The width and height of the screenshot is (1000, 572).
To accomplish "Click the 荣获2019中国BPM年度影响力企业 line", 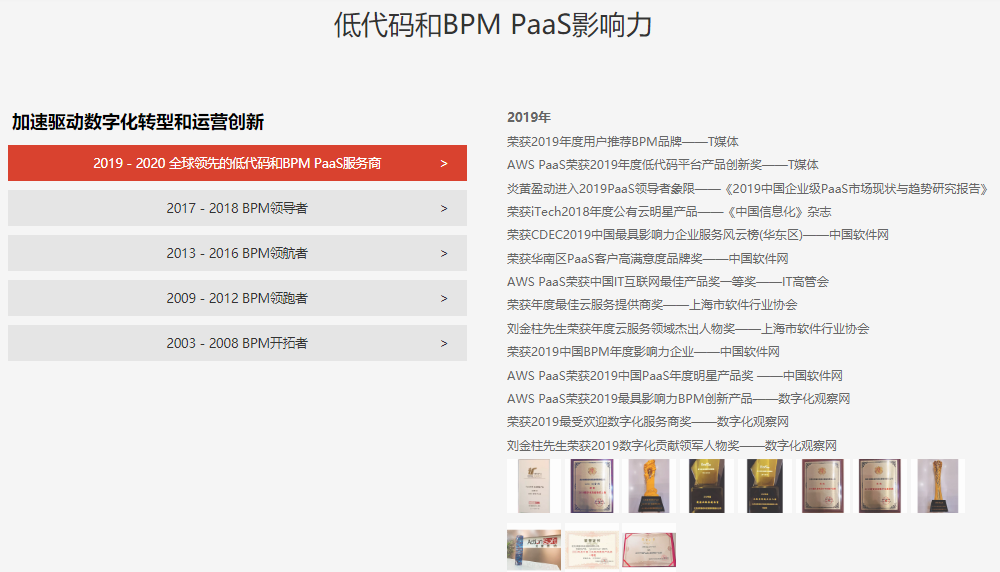I will (643, 351).
